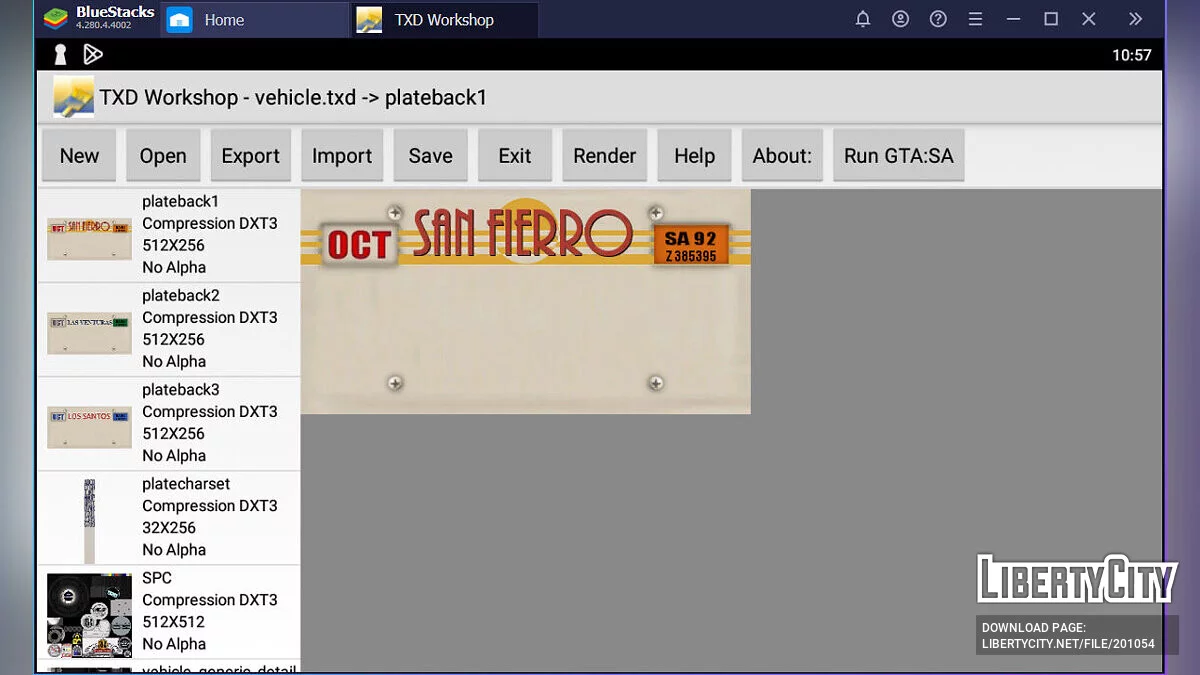1200x675 pixels.
Task: Click the TXD Workshop app logo icon
Action: 73,97
